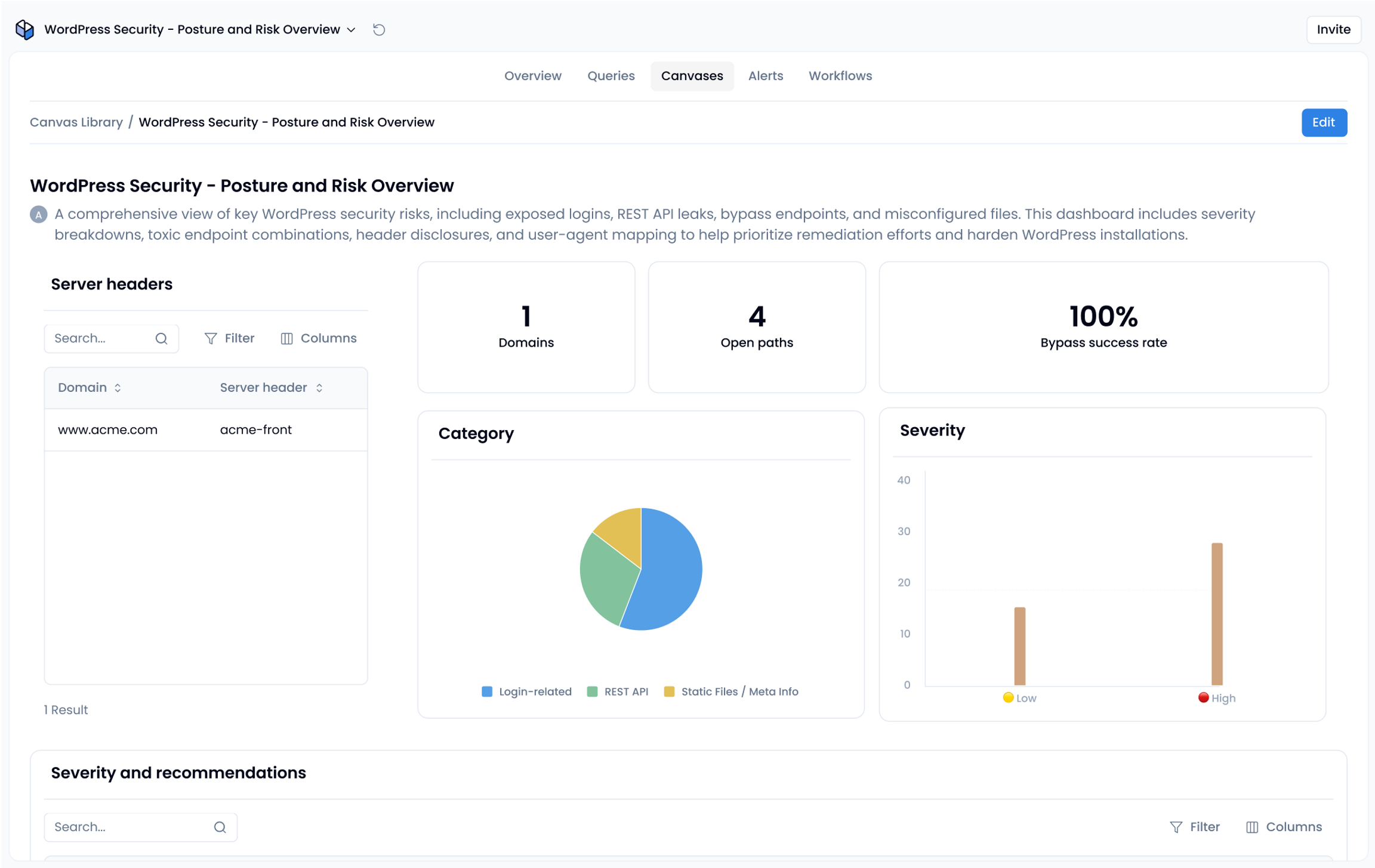Click the cube logo icon
The image size is (1375, 868).
click(24, 29)
